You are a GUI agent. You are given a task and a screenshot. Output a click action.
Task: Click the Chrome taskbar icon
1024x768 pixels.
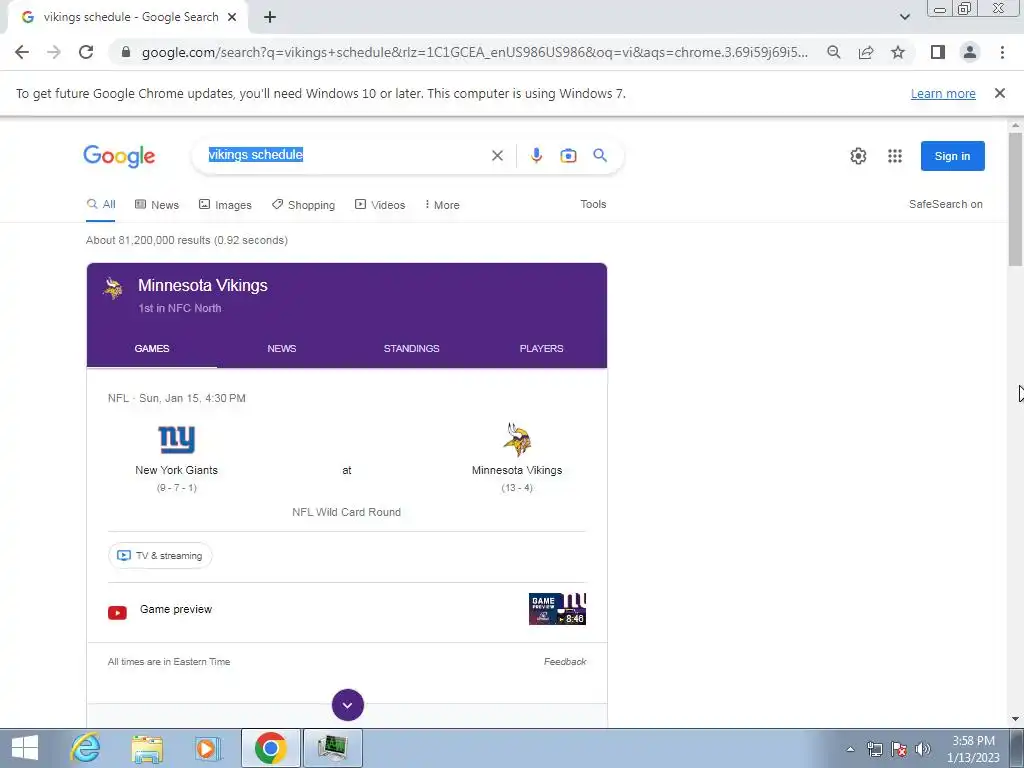(x=270, y=748)
